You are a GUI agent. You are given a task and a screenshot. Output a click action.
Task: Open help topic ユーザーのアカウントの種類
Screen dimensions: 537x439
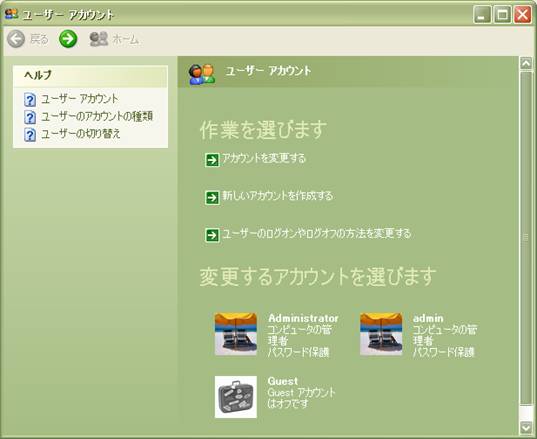pos(97,117)
